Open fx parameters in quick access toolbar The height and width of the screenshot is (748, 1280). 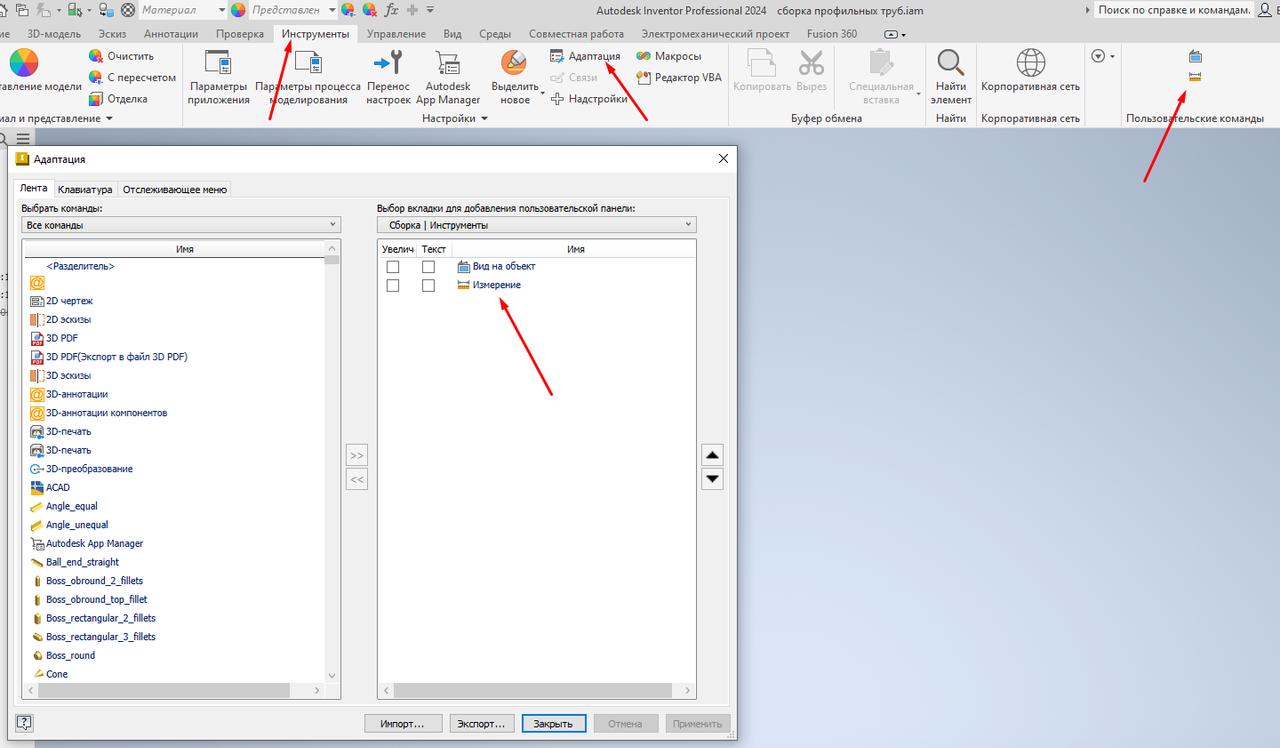click(x=391, y=10)
